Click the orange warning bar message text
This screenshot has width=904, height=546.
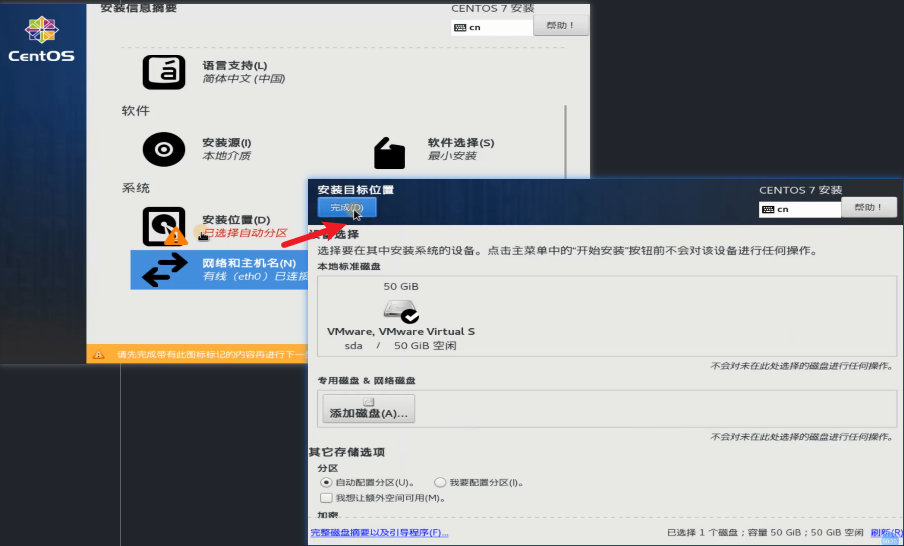click(x=212, y=355)
